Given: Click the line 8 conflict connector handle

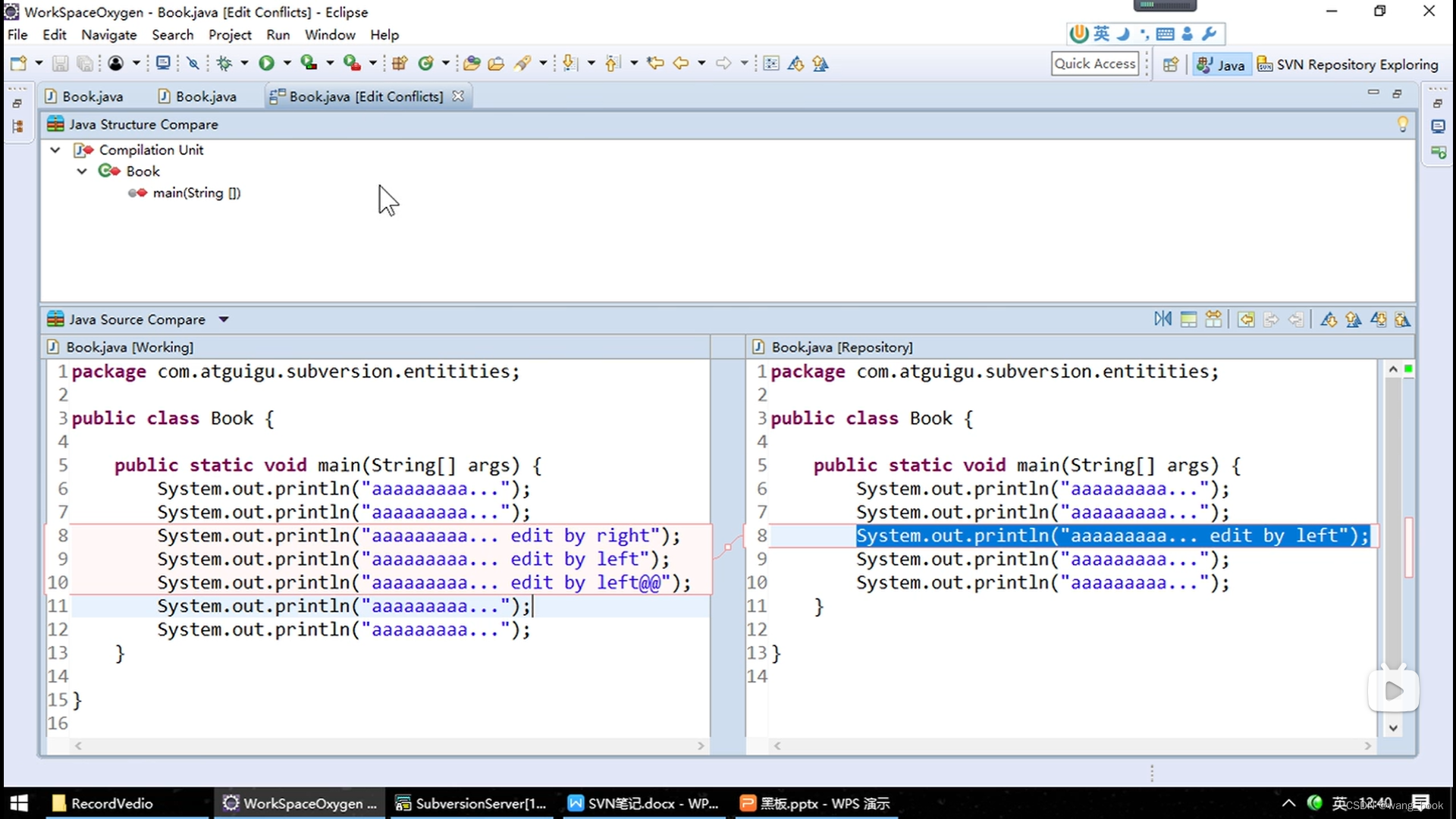Looking at the screenshot, I should (x=728, y=547).
